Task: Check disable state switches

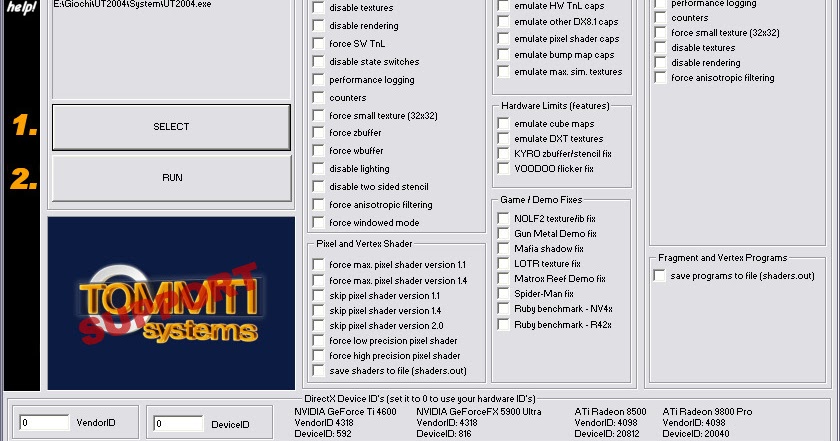Action: pos(319,62)
